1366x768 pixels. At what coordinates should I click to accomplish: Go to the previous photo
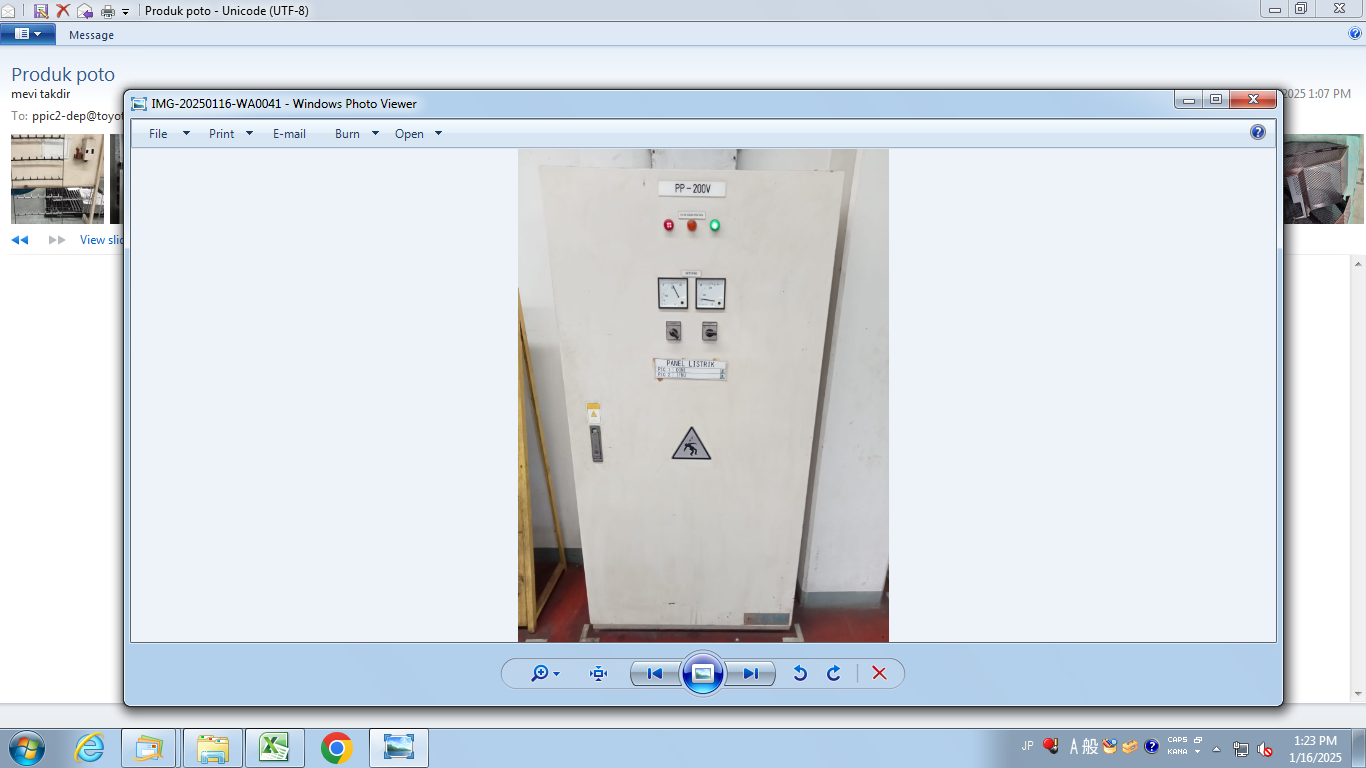point(655,674)
